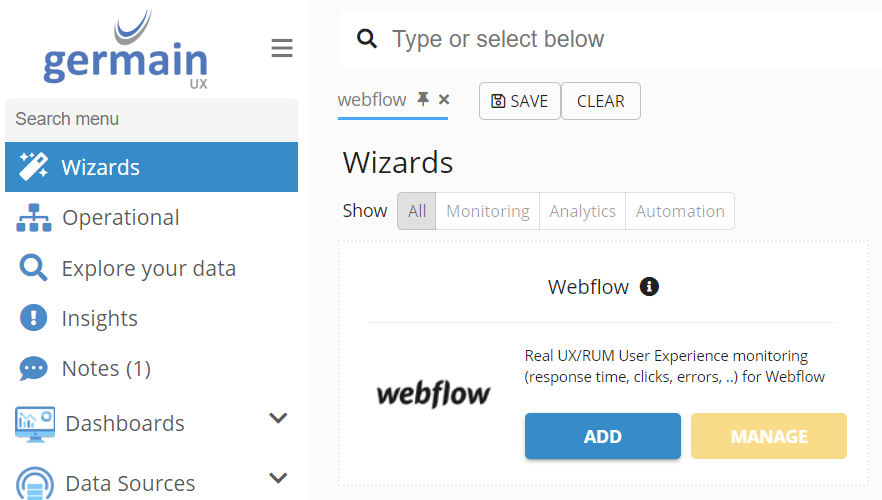Click the magnifier search icon

click(x=367, y=39)
